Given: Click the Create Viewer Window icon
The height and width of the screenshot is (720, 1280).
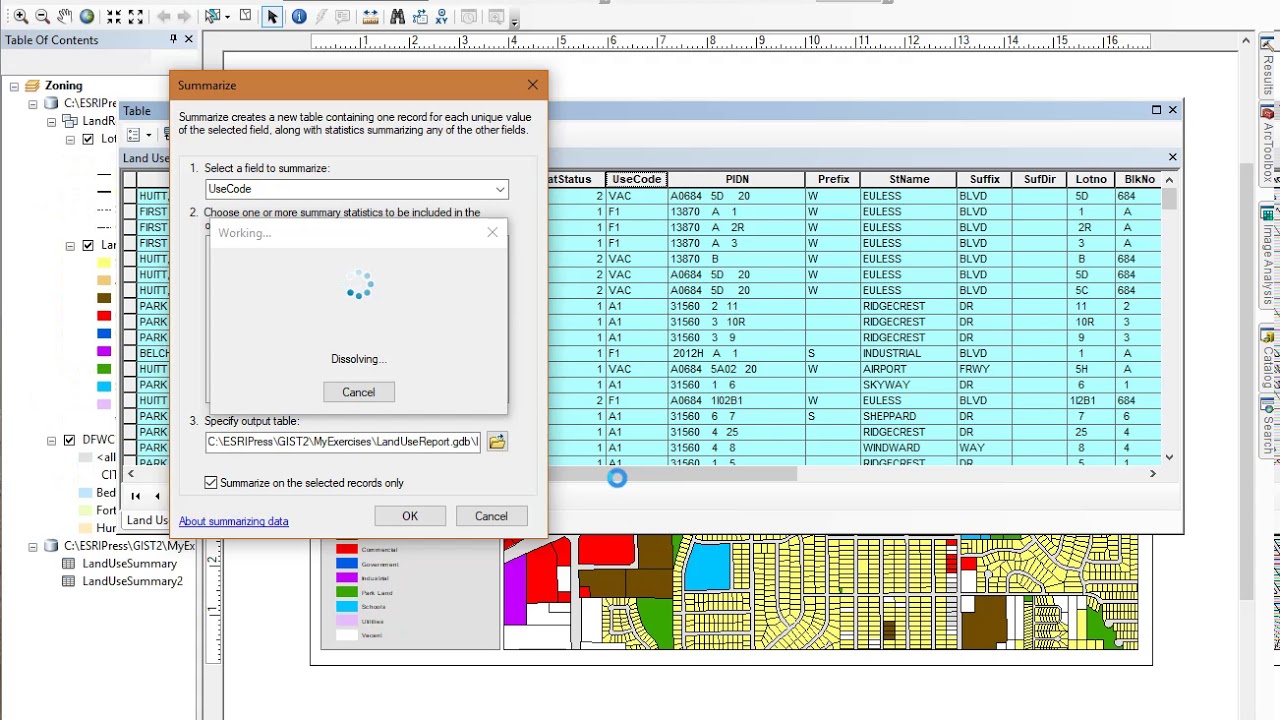Looking at the screenshot, I should coord(497,17).
